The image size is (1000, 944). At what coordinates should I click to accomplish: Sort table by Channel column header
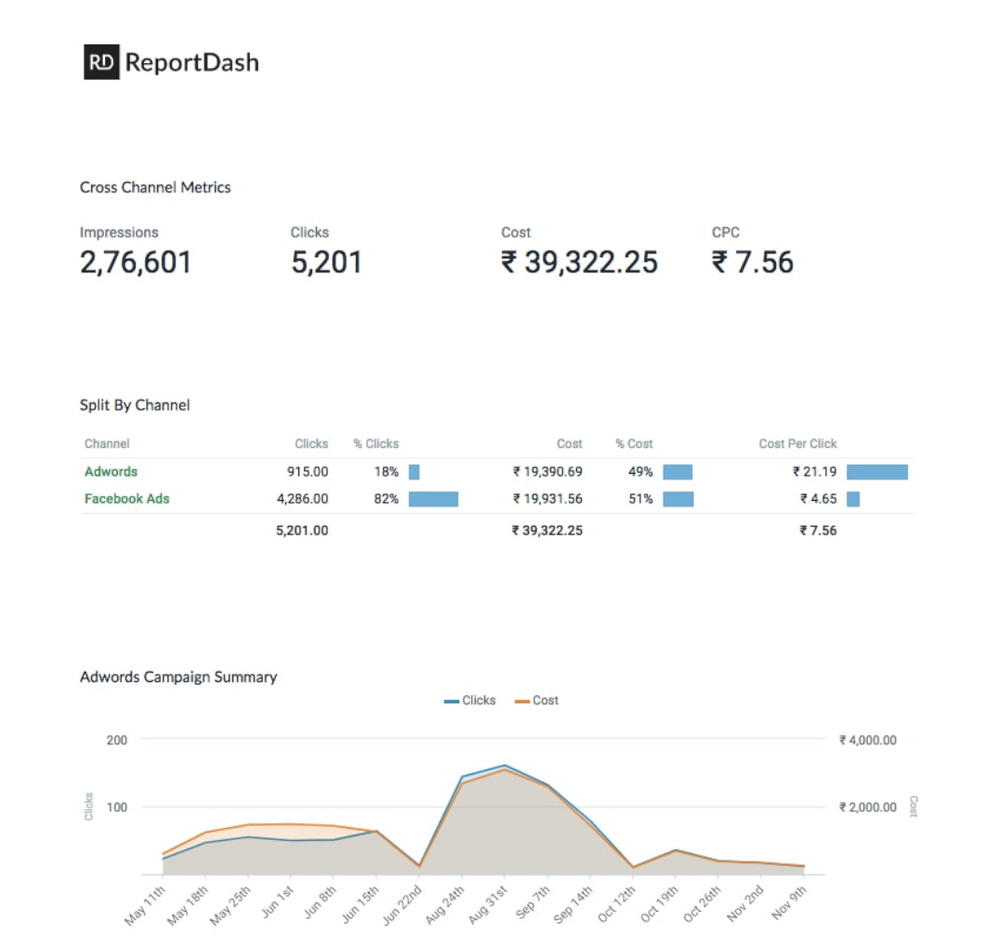pyautogui.click(x=107, y=443)
